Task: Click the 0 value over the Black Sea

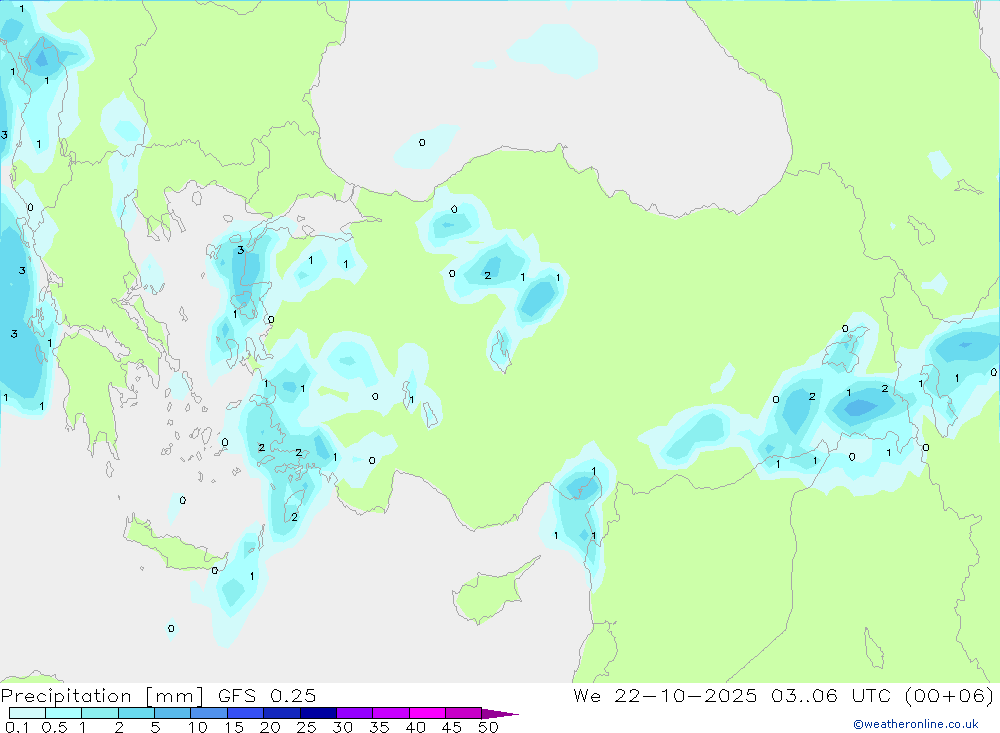Action: click(422, 142)
